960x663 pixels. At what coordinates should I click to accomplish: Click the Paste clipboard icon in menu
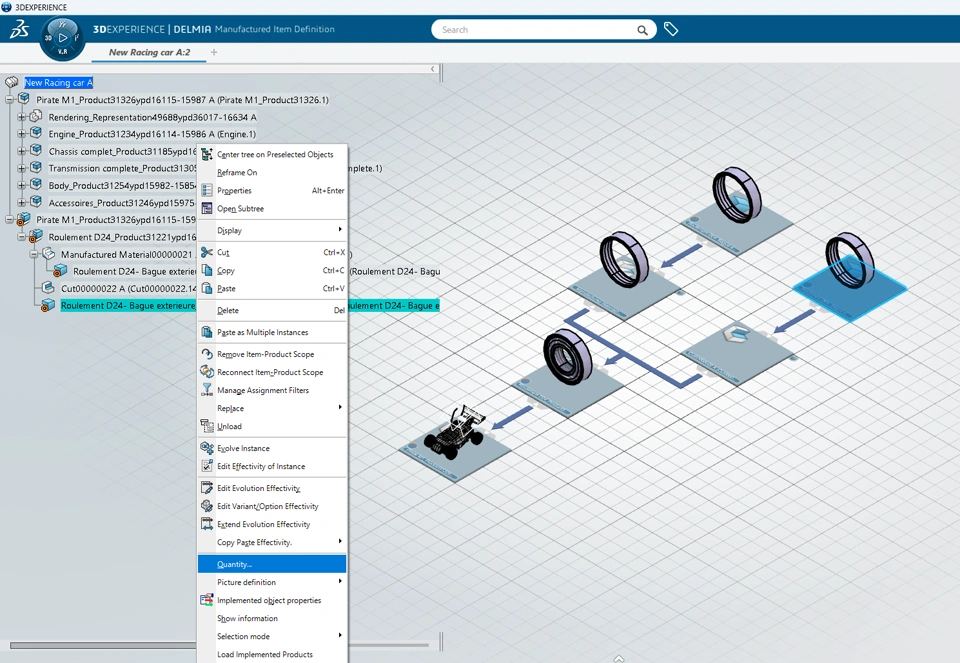(x=207, y=288)
